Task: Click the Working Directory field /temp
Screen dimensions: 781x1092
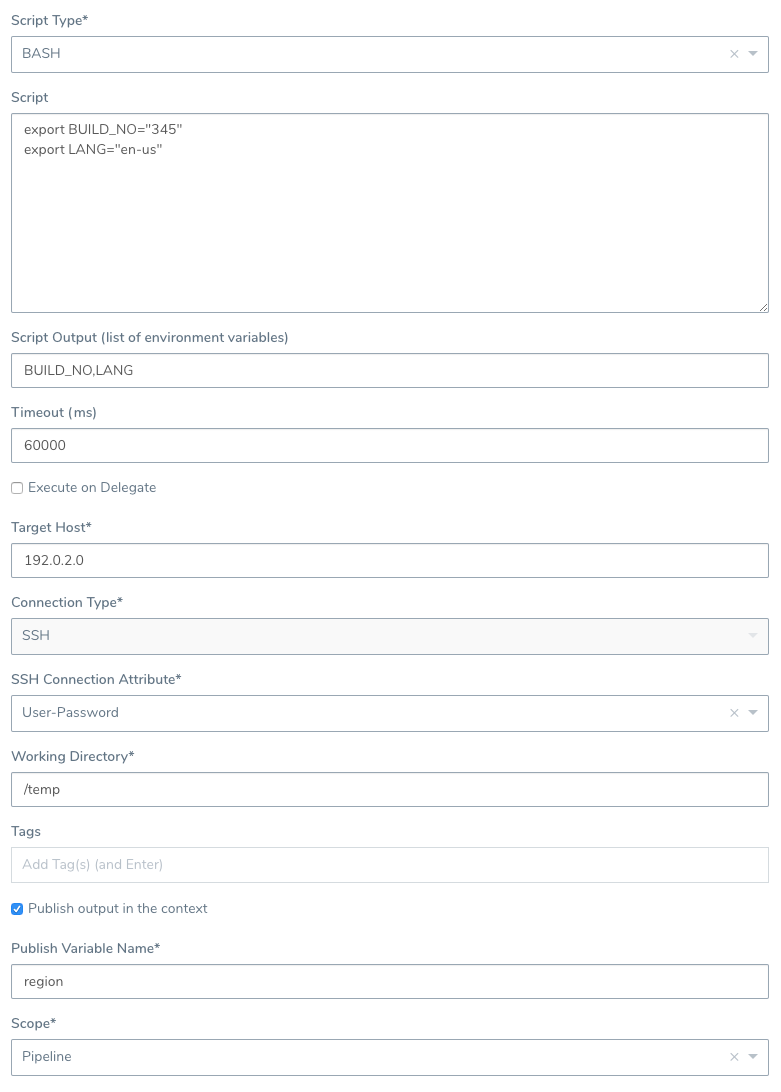Action: pos(389,790)
